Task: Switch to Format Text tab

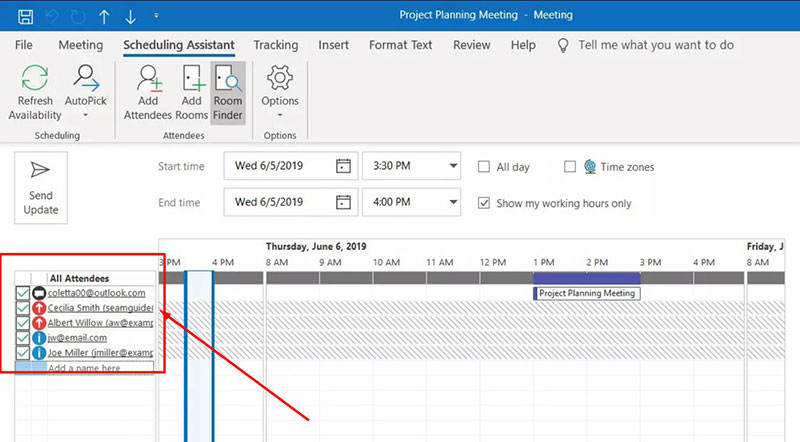Action: (401, 45)
